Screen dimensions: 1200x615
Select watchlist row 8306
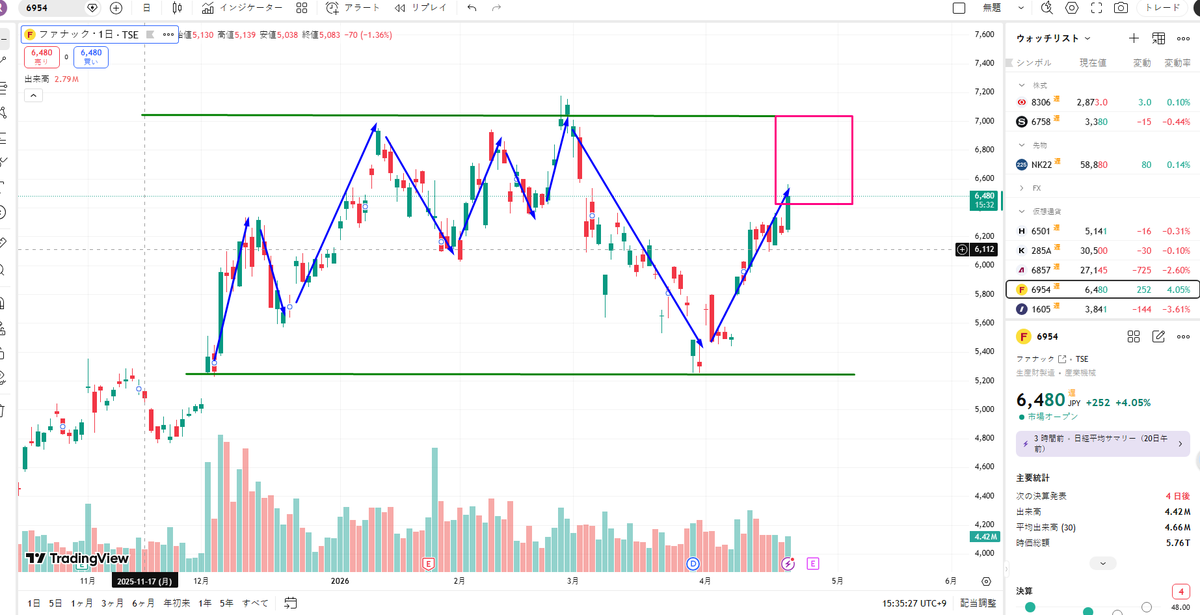(x=1103, y=102)
